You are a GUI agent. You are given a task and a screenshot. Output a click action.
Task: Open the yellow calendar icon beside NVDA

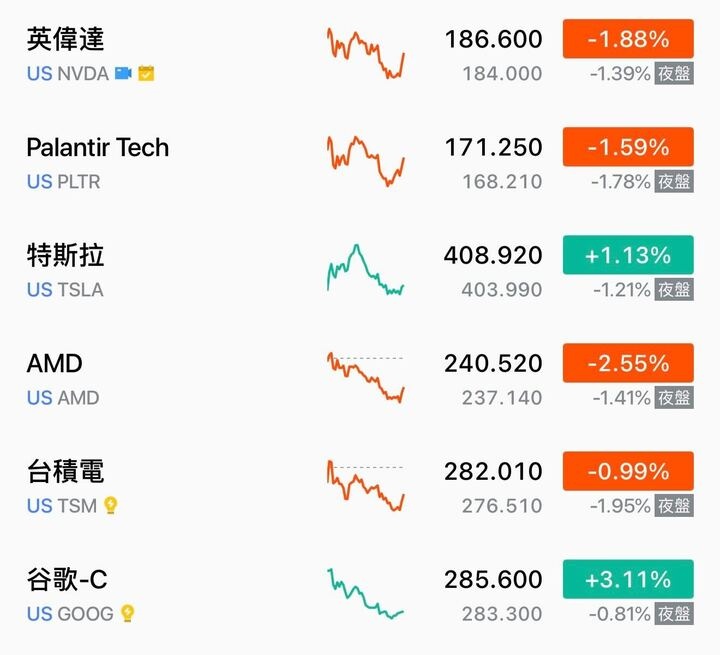(146, 73)
